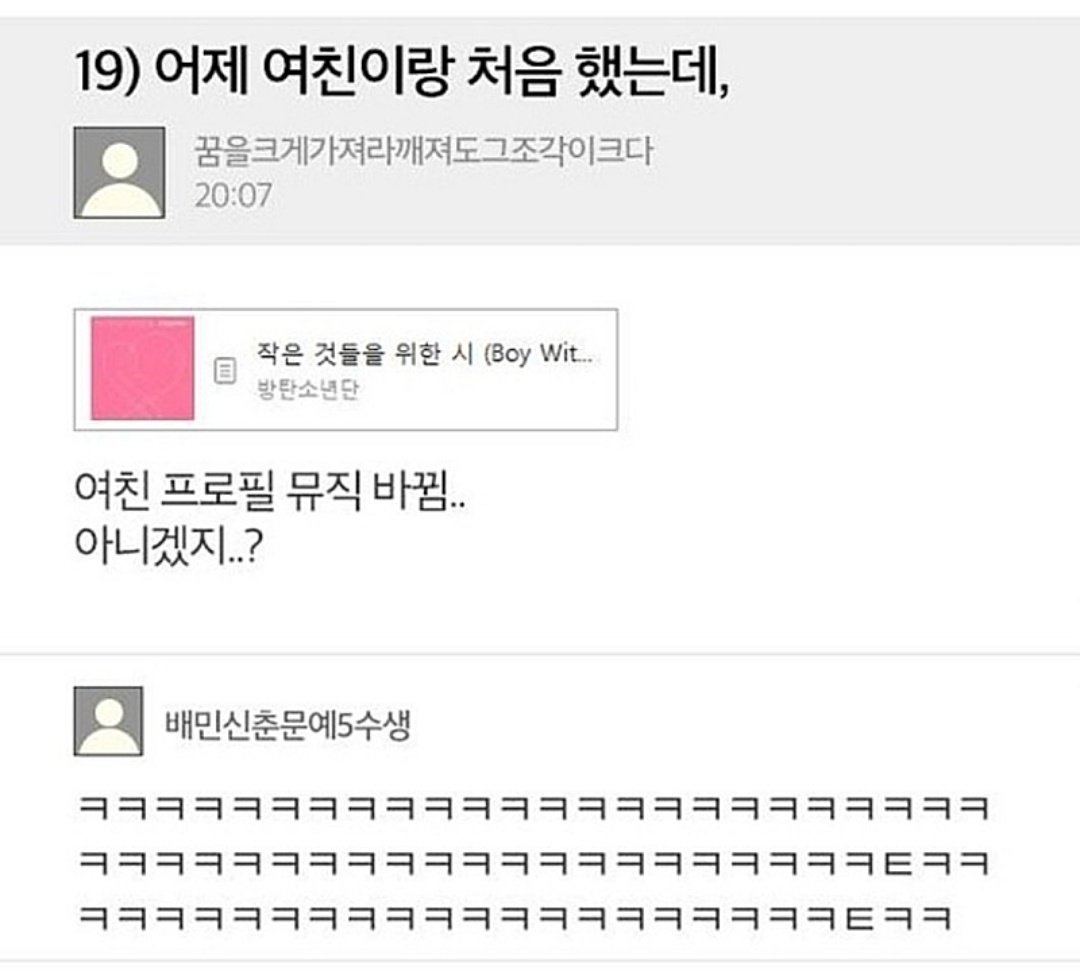Click the 20:07 post timestamp
Screen dimensions: 1080x972
(233, 195)
